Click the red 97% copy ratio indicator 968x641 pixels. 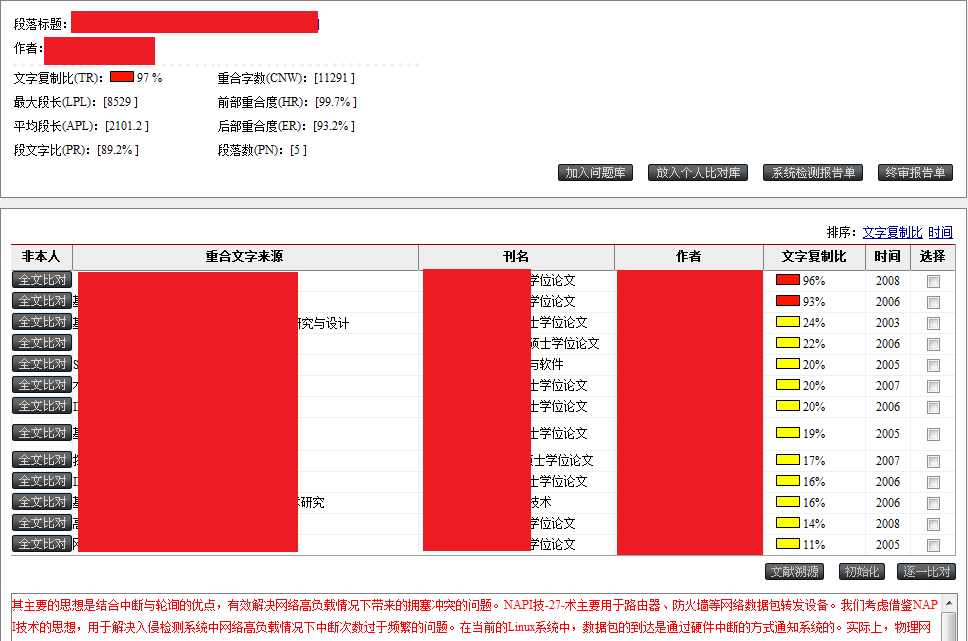click(122, 77)
